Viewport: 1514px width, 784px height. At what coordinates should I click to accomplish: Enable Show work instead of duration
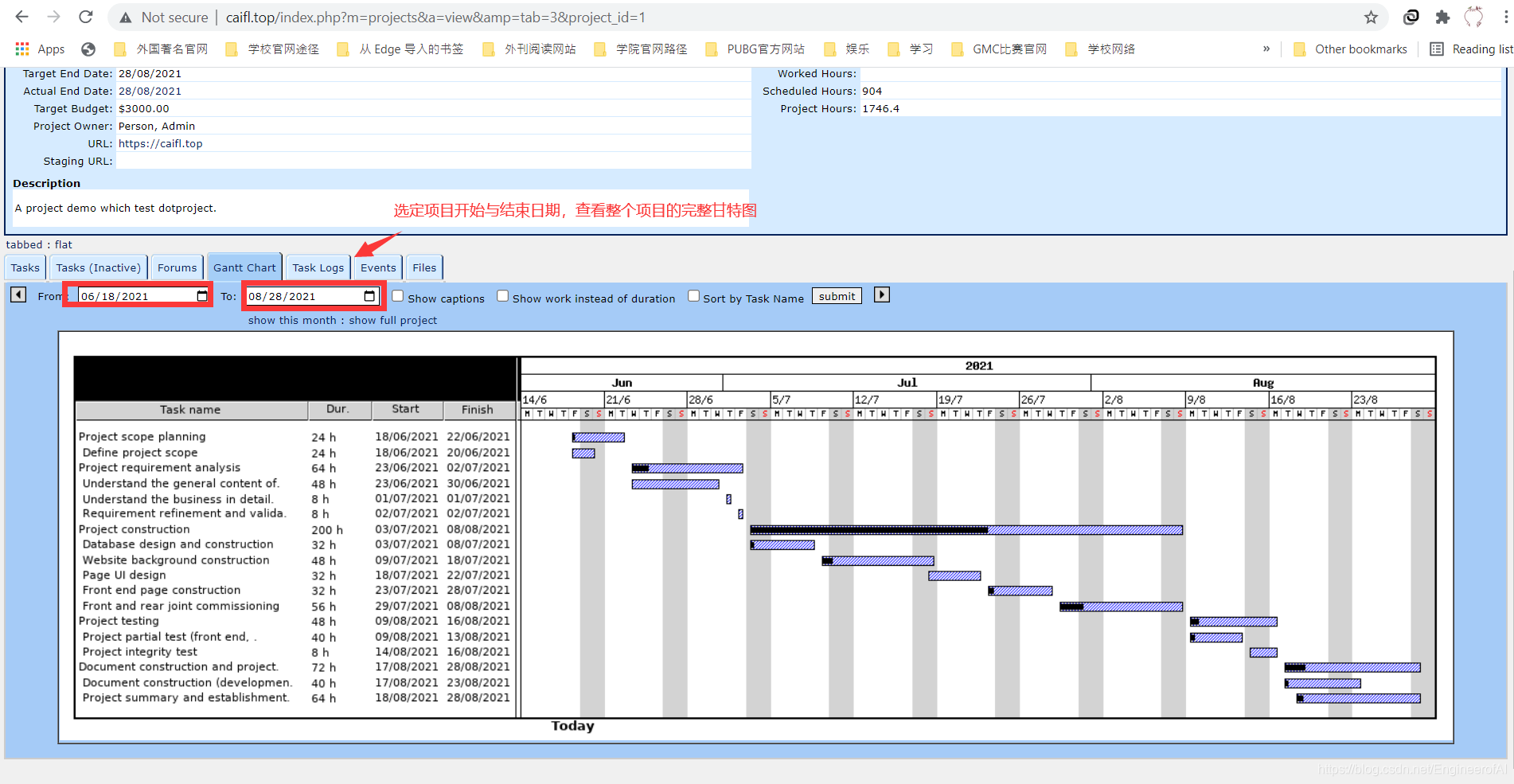coord(502,296)
